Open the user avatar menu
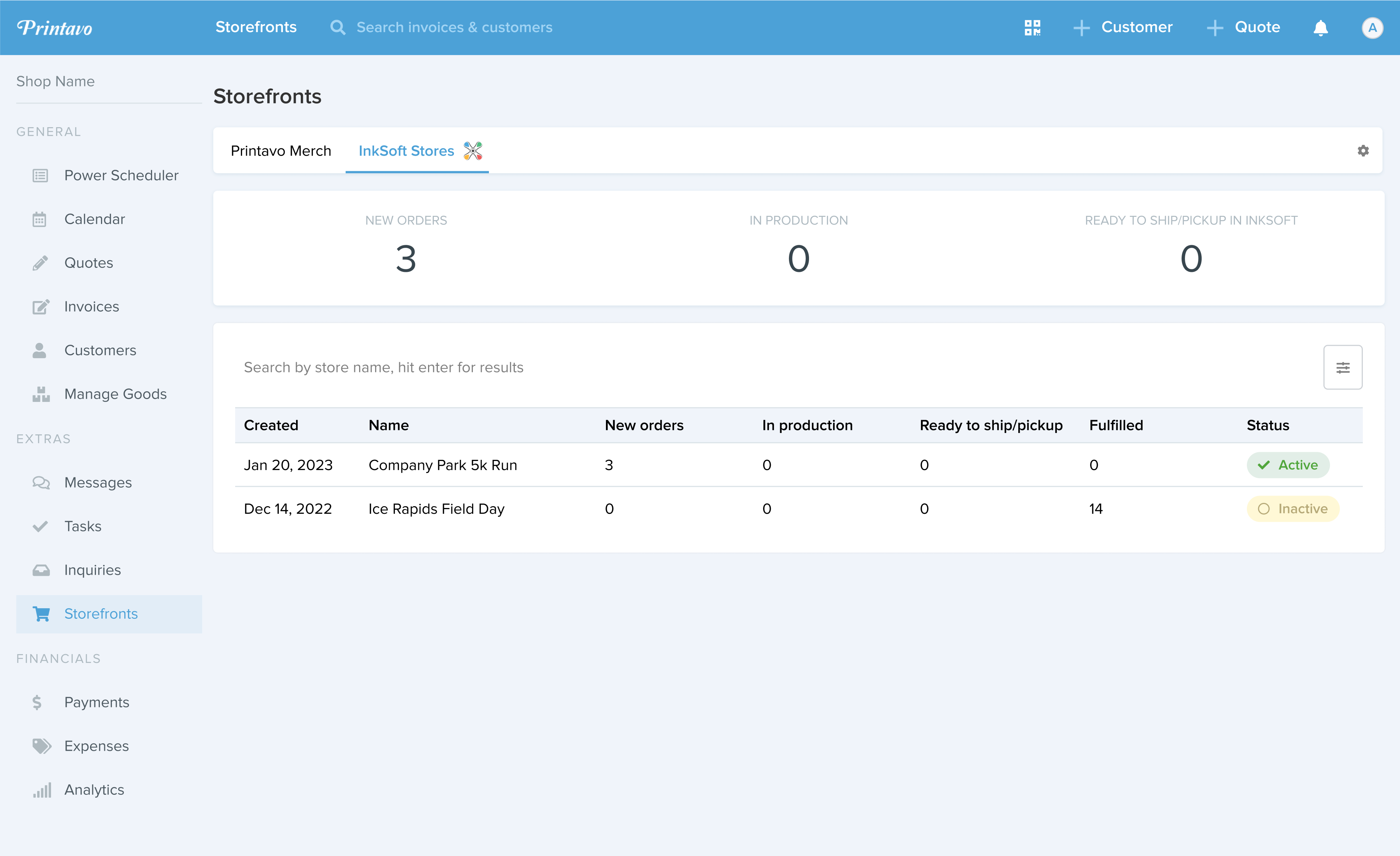Image resolution: width=1400 pixels, height=856 pixels. point(1372,28)
